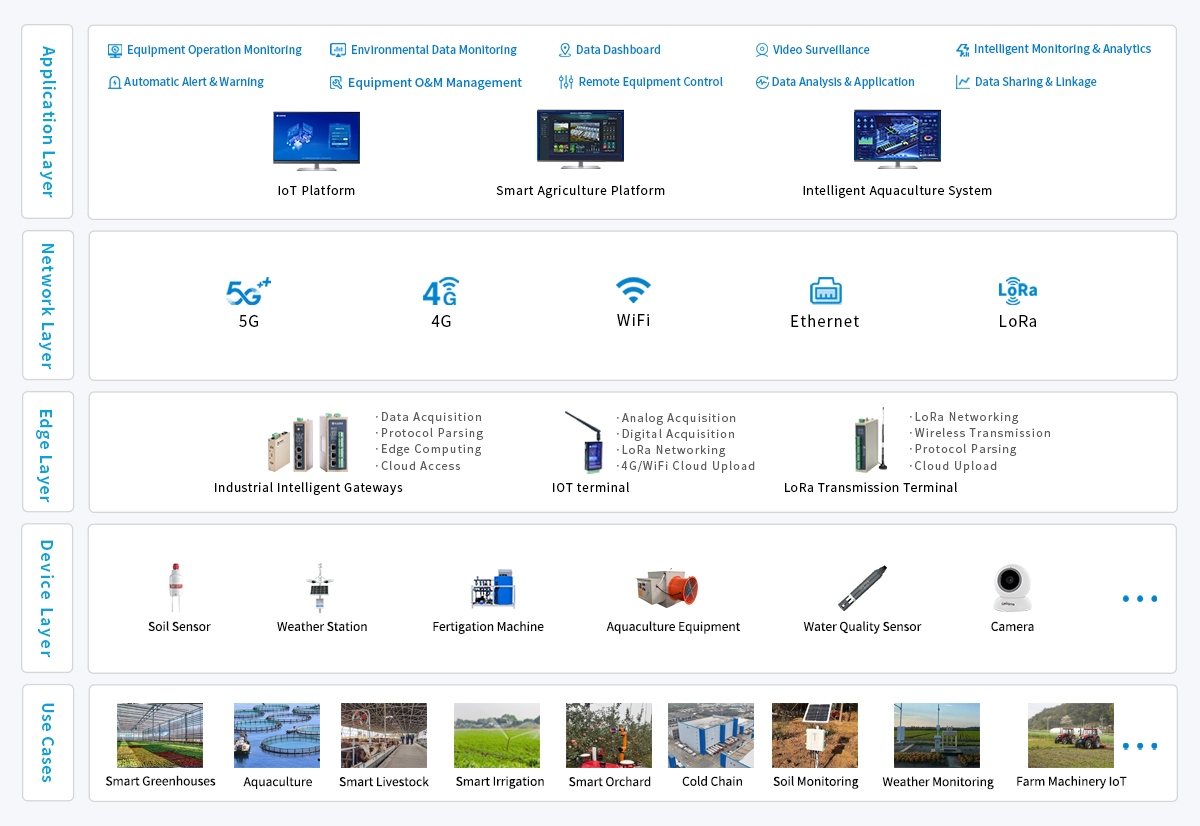Click the 5G network icon
The image size is (1200, 826).
pos(248,292)
